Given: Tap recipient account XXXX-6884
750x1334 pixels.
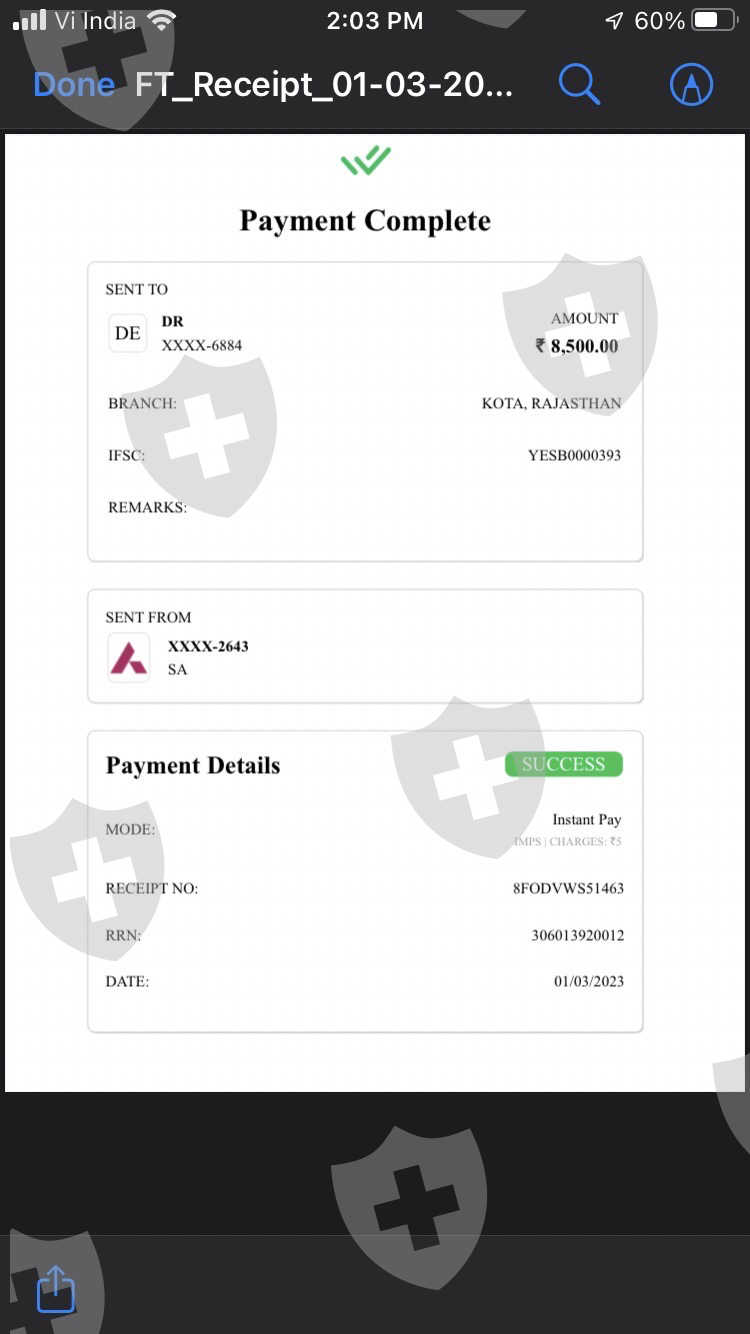Looking at the screenshot, I should point(202,345).
